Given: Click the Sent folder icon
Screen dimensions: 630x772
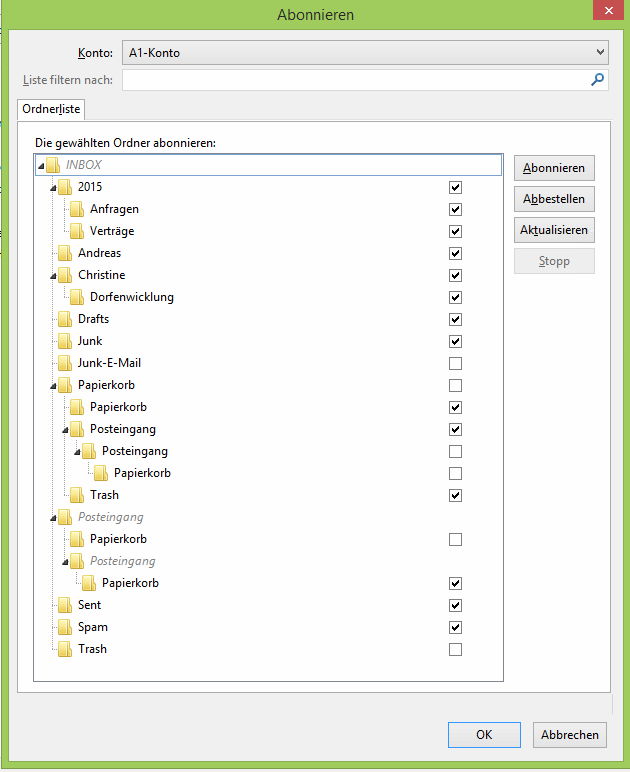Looking at the screenshot, I should tap(64, 605).
